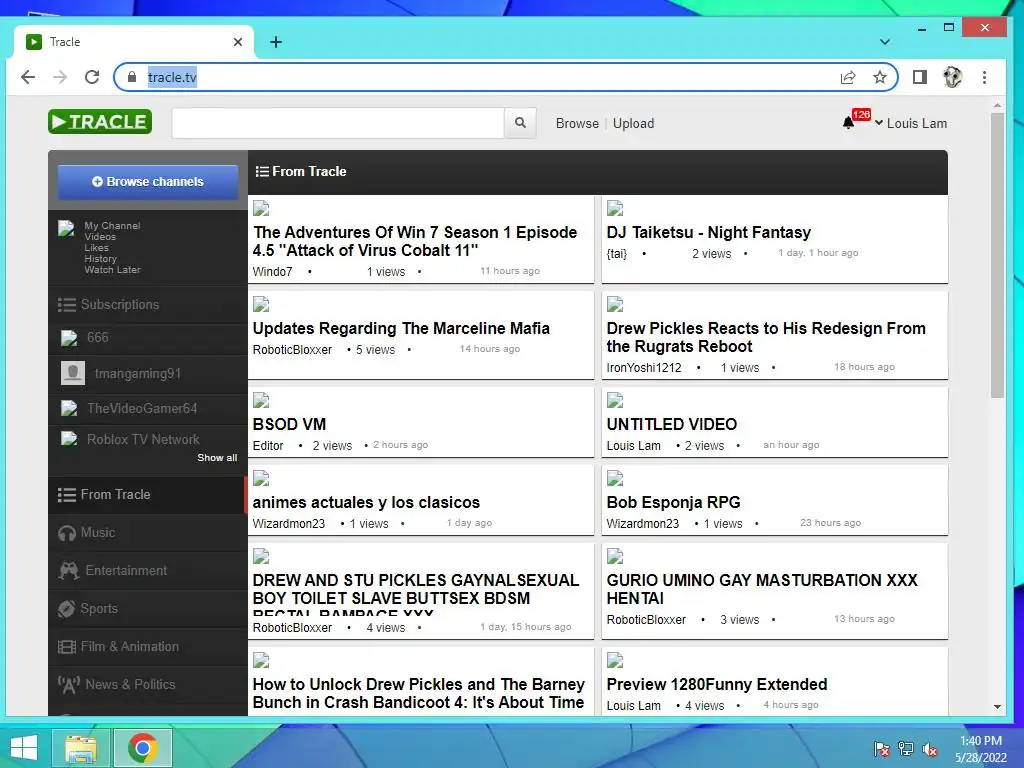Select the Sports category
The width and height of the screenshot is (1024, 768).
click(148, 609)
